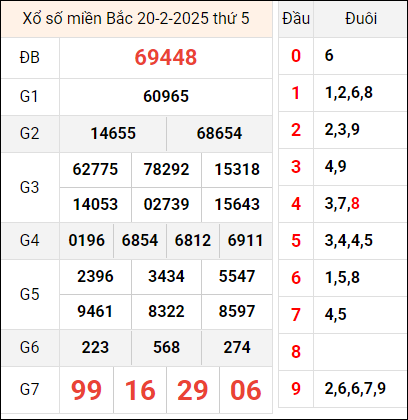408x420 pixels.
Task: Click the G7 number 99
Action: [x=86, y=390]
